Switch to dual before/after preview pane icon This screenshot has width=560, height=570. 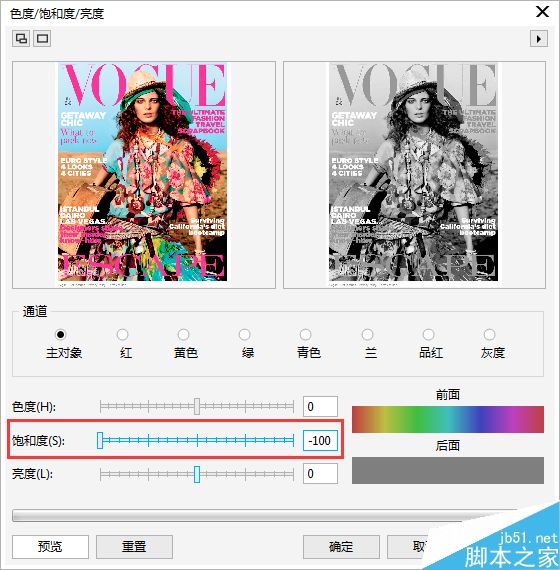click(x=21, y=38)
